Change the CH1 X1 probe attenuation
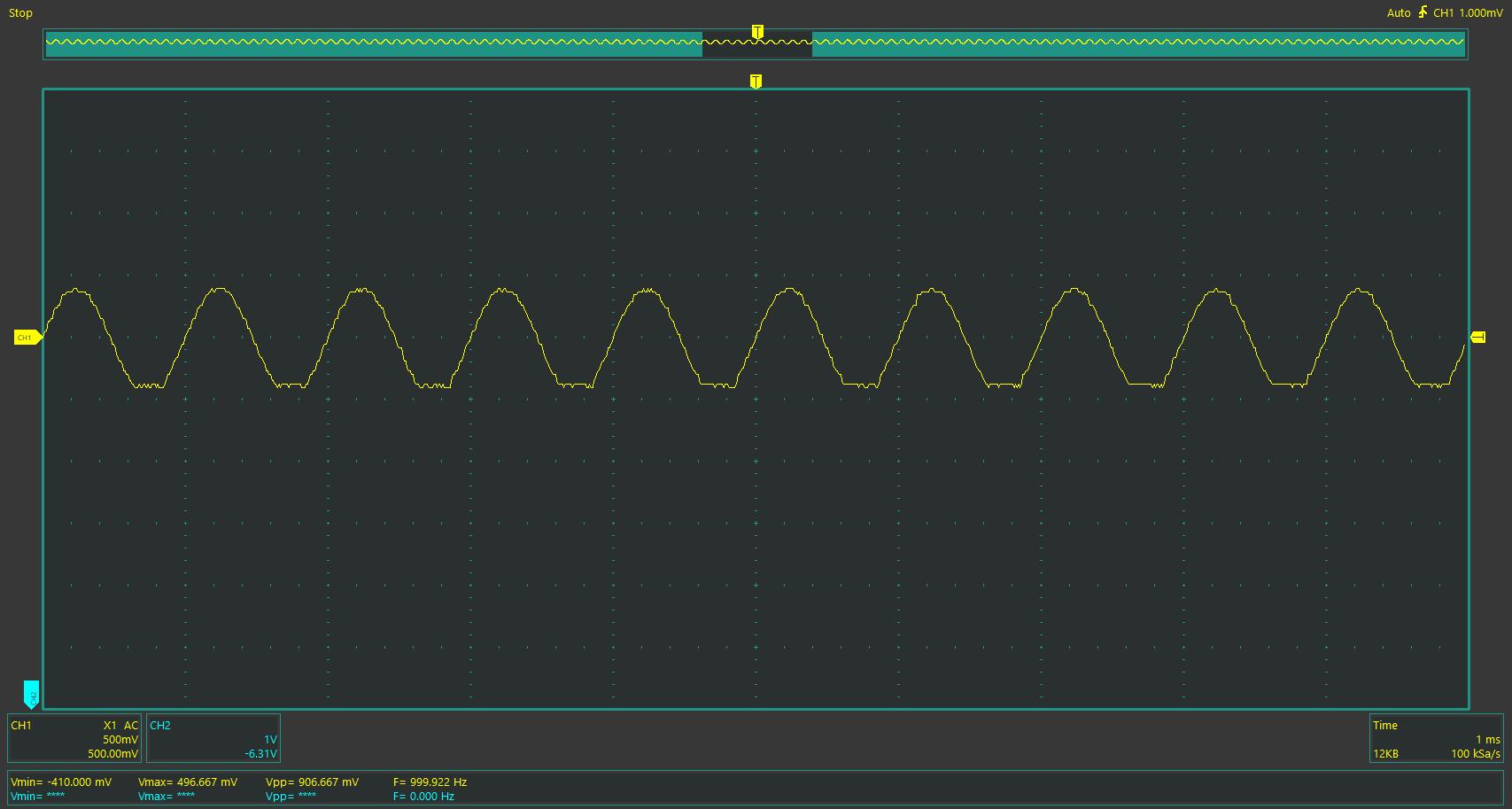Viewport: 1512px width, 809px height. click(110, 726)
